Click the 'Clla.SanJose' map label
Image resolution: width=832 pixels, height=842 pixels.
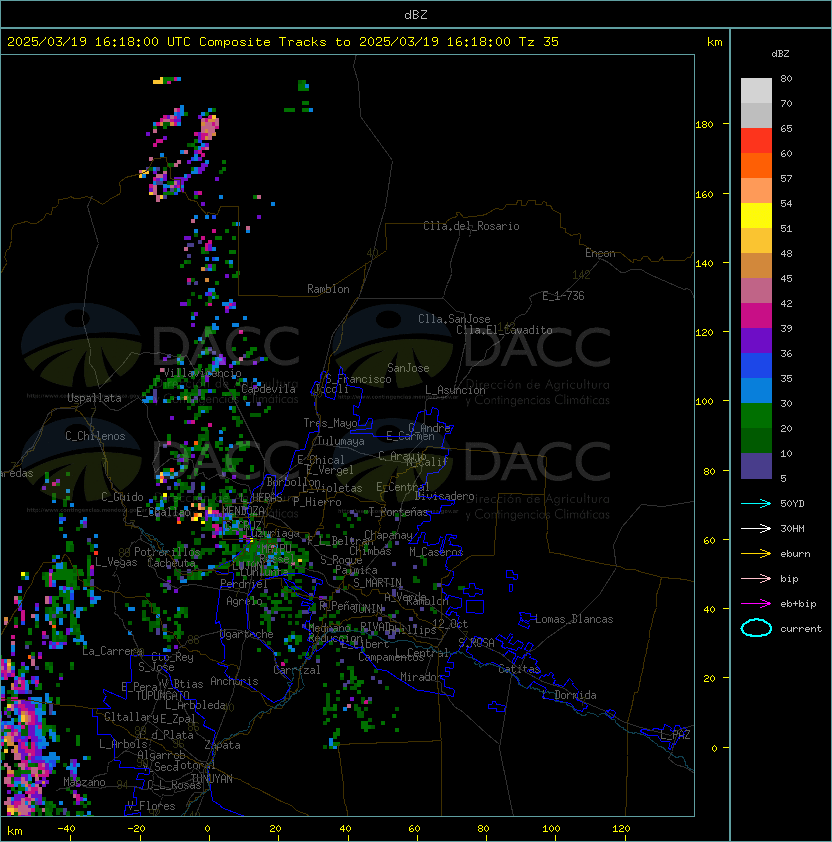pos(454,319)
